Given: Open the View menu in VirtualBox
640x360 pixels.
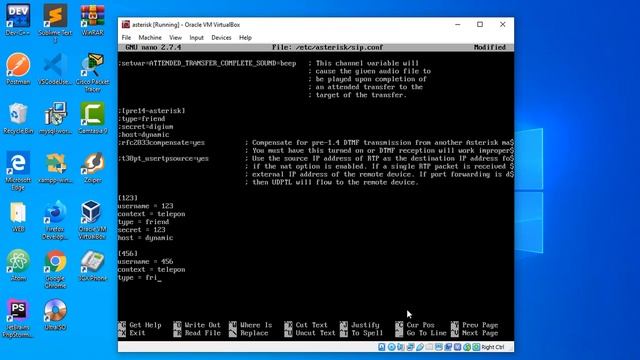Looking at the screenshot, I should [x=176, y=38].
